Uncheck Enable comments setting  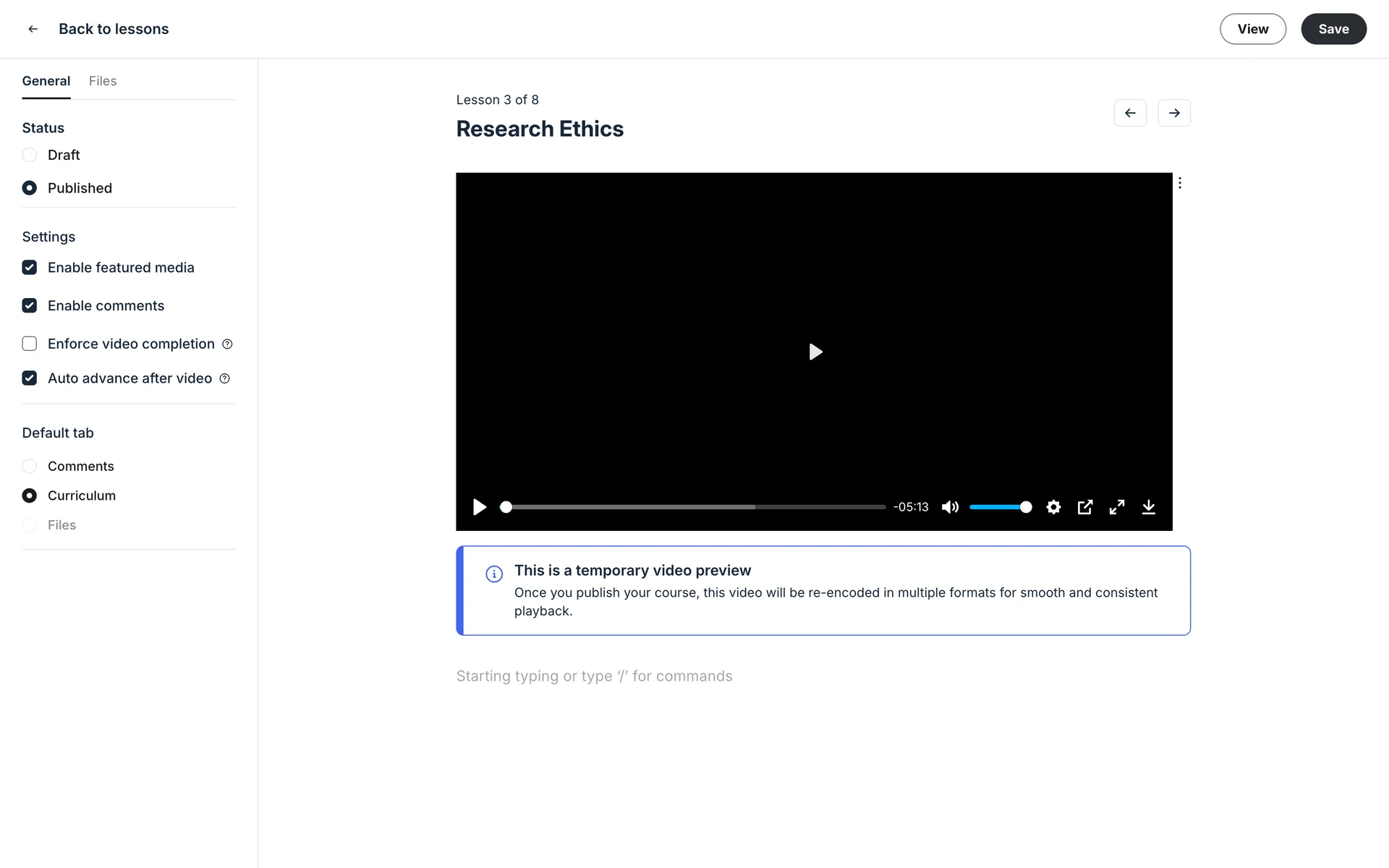[30, 306]
